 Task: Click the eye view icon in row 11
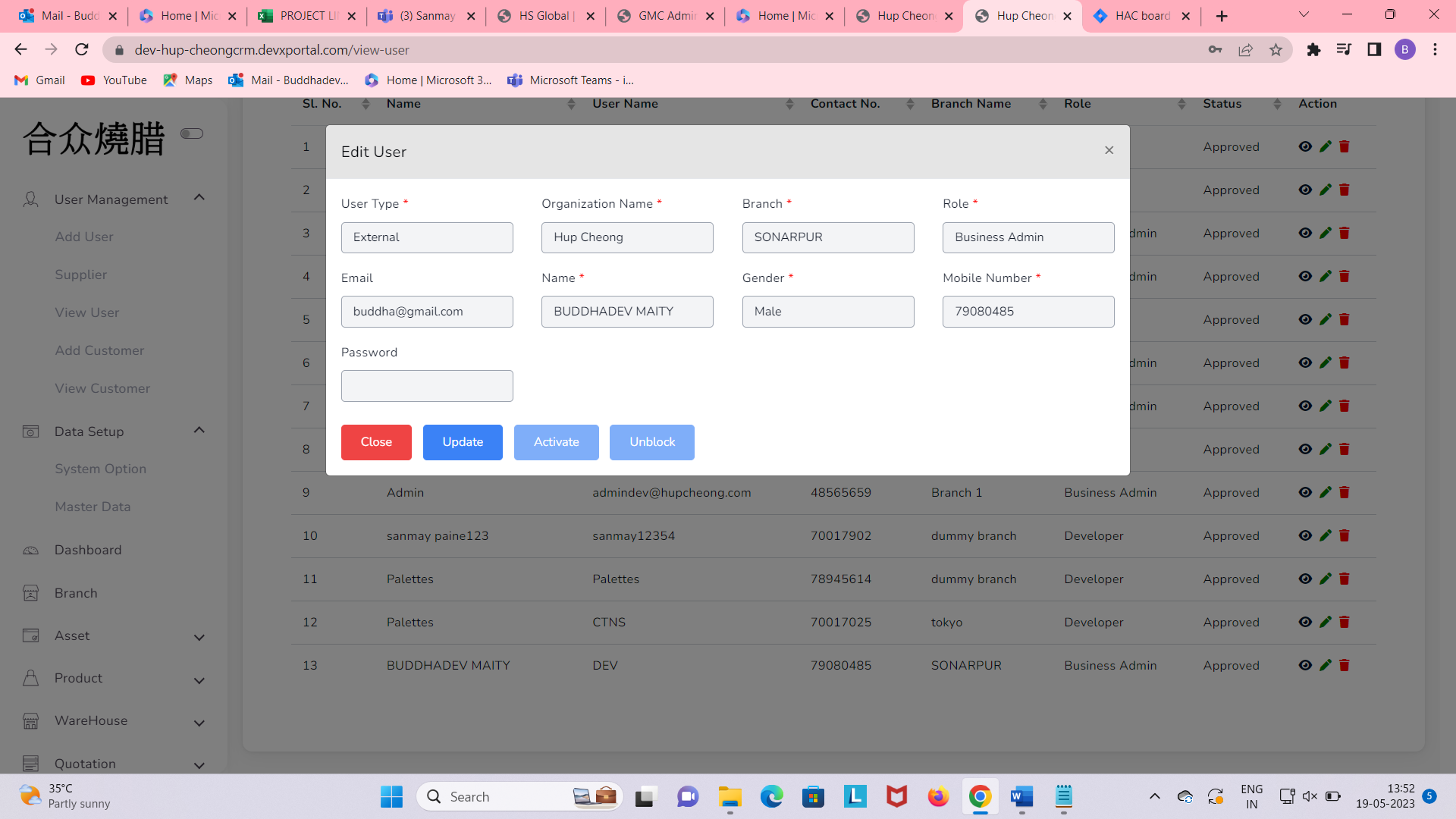pyautogui.click(x=1305, y=579)
